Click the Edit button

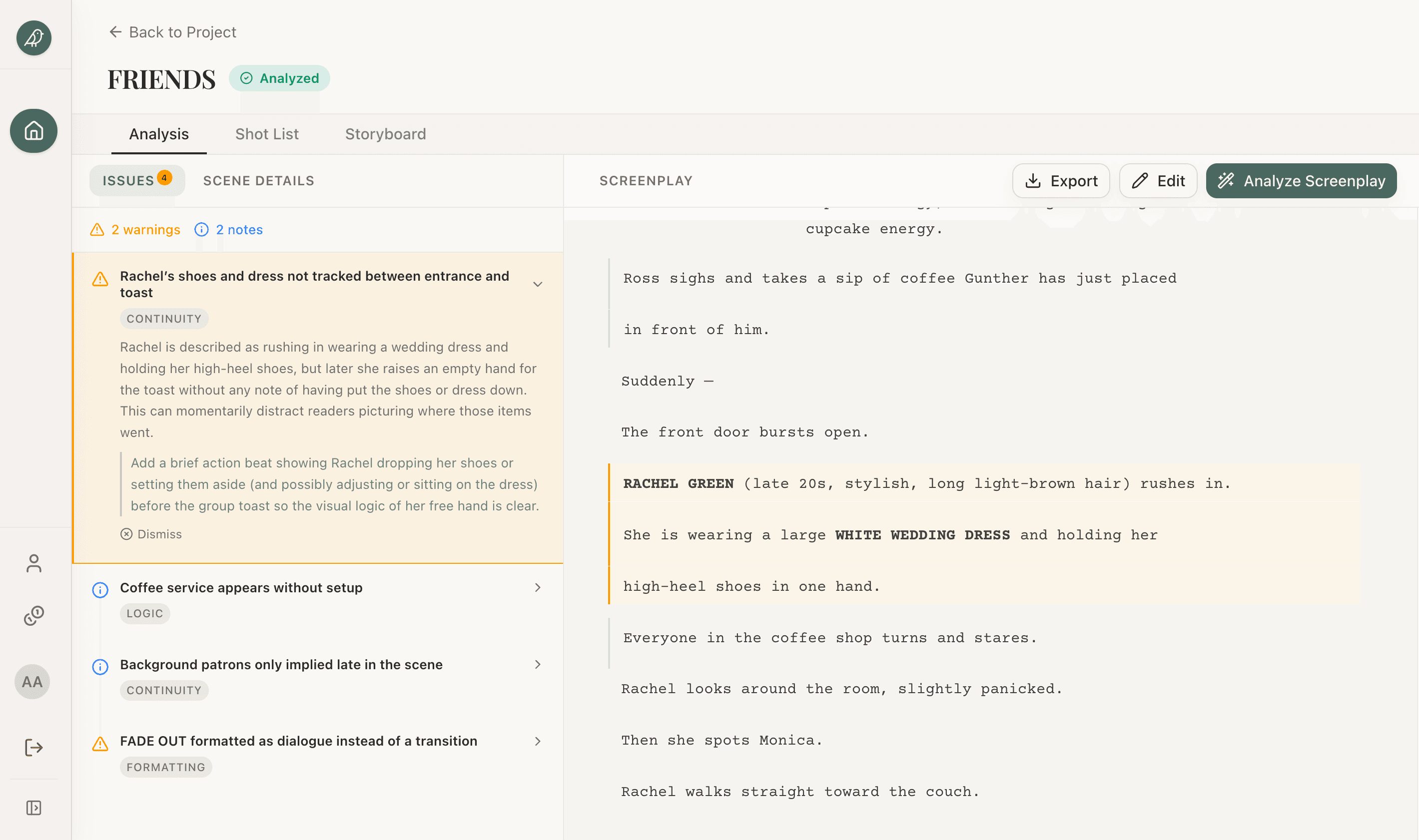click(x=1158, y=181)
